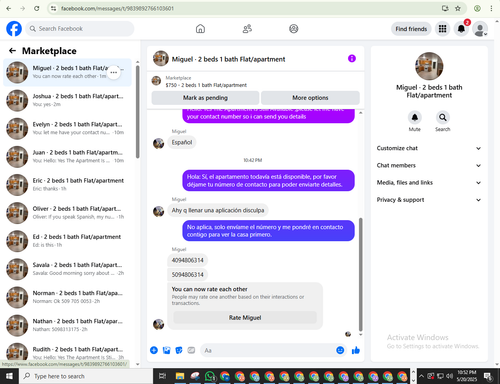This screenshot has width=500, height=384.
Task: Open Joshua's apartment conversation
Action: click(x=67, y=100)
